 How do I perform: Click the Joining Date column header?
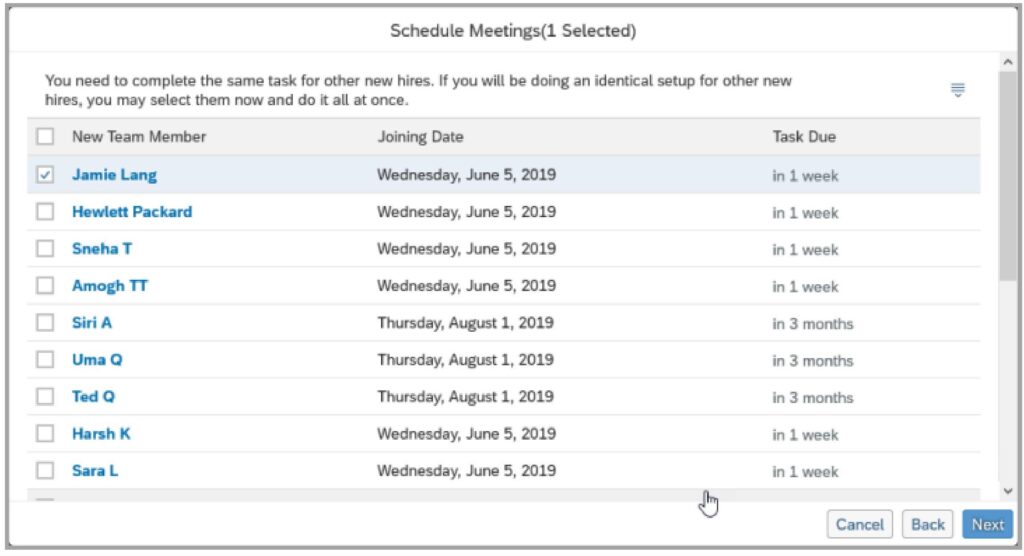(421, 137)
